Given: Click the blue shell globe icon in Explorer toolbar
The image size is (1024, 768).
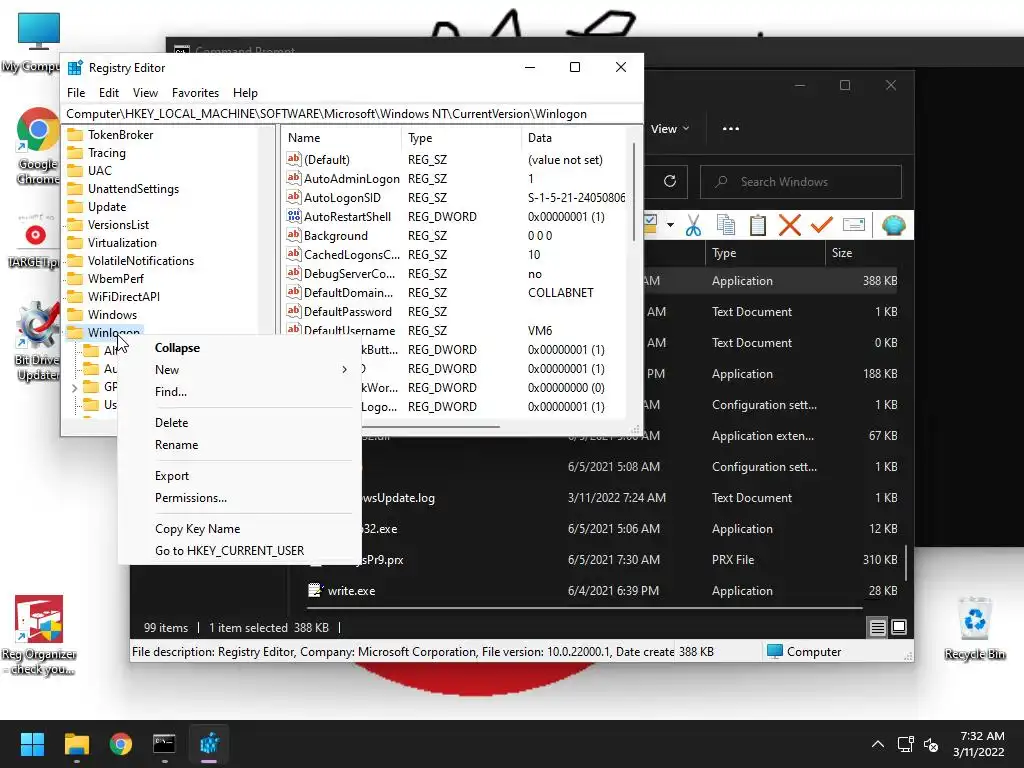Looking at the screenshot, I should [x=893, y=225].
